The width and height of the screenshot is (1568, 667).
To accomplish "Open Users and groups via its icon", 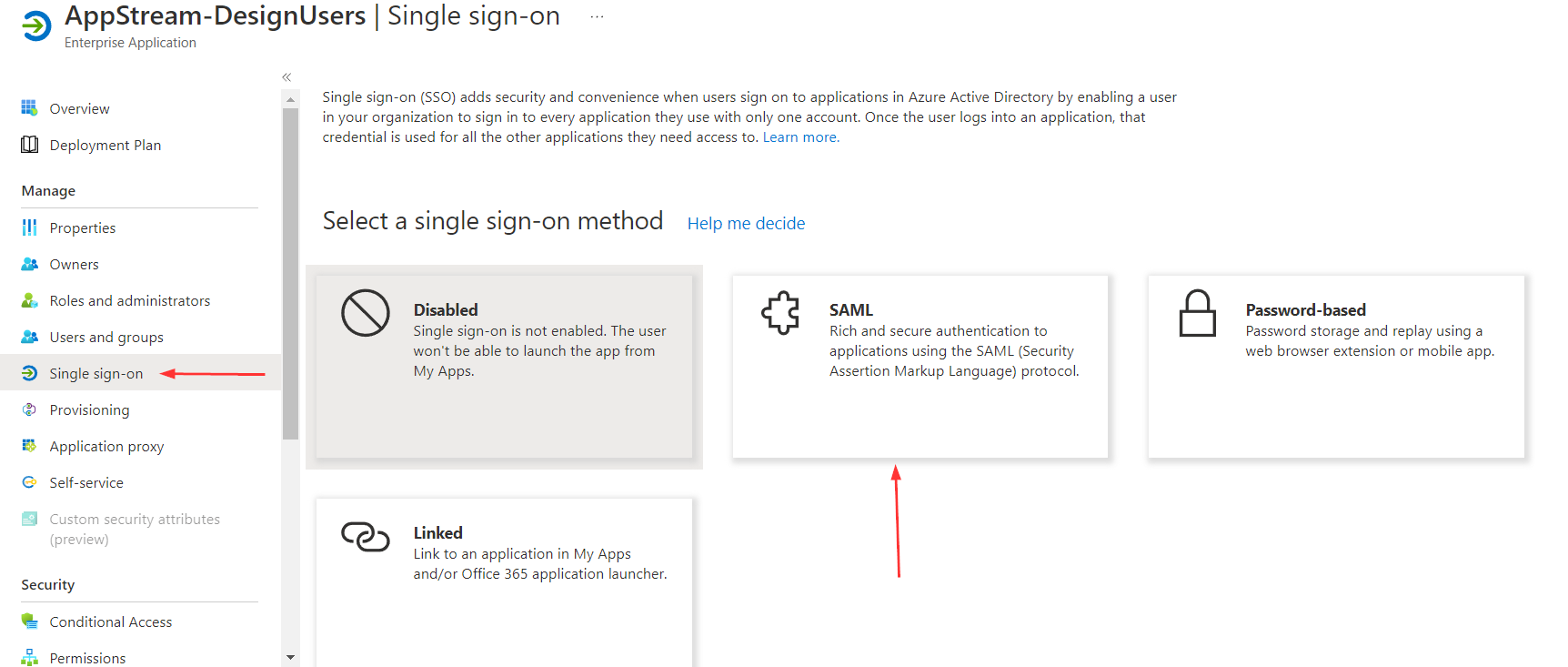I will [x=29, y=337].
